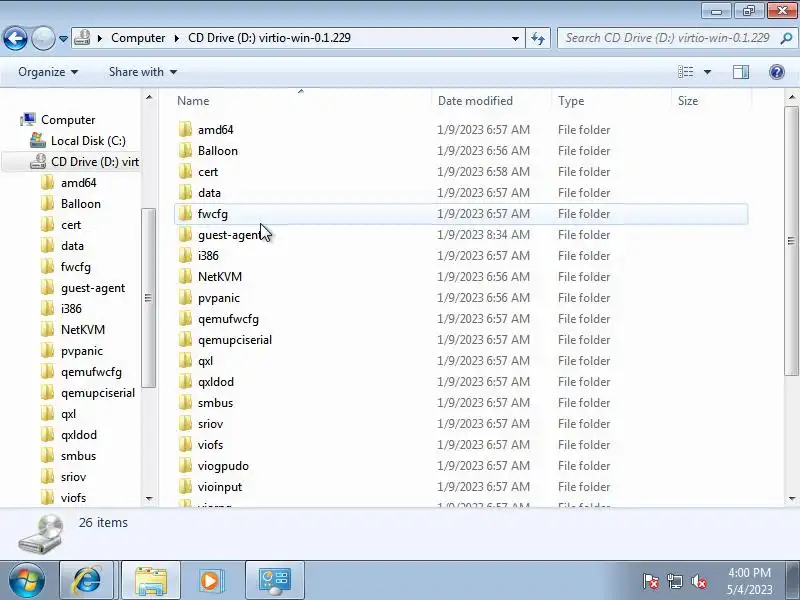800x600 pixels.
Task: Open the Organize menu
Action: [x=48, y=72]
